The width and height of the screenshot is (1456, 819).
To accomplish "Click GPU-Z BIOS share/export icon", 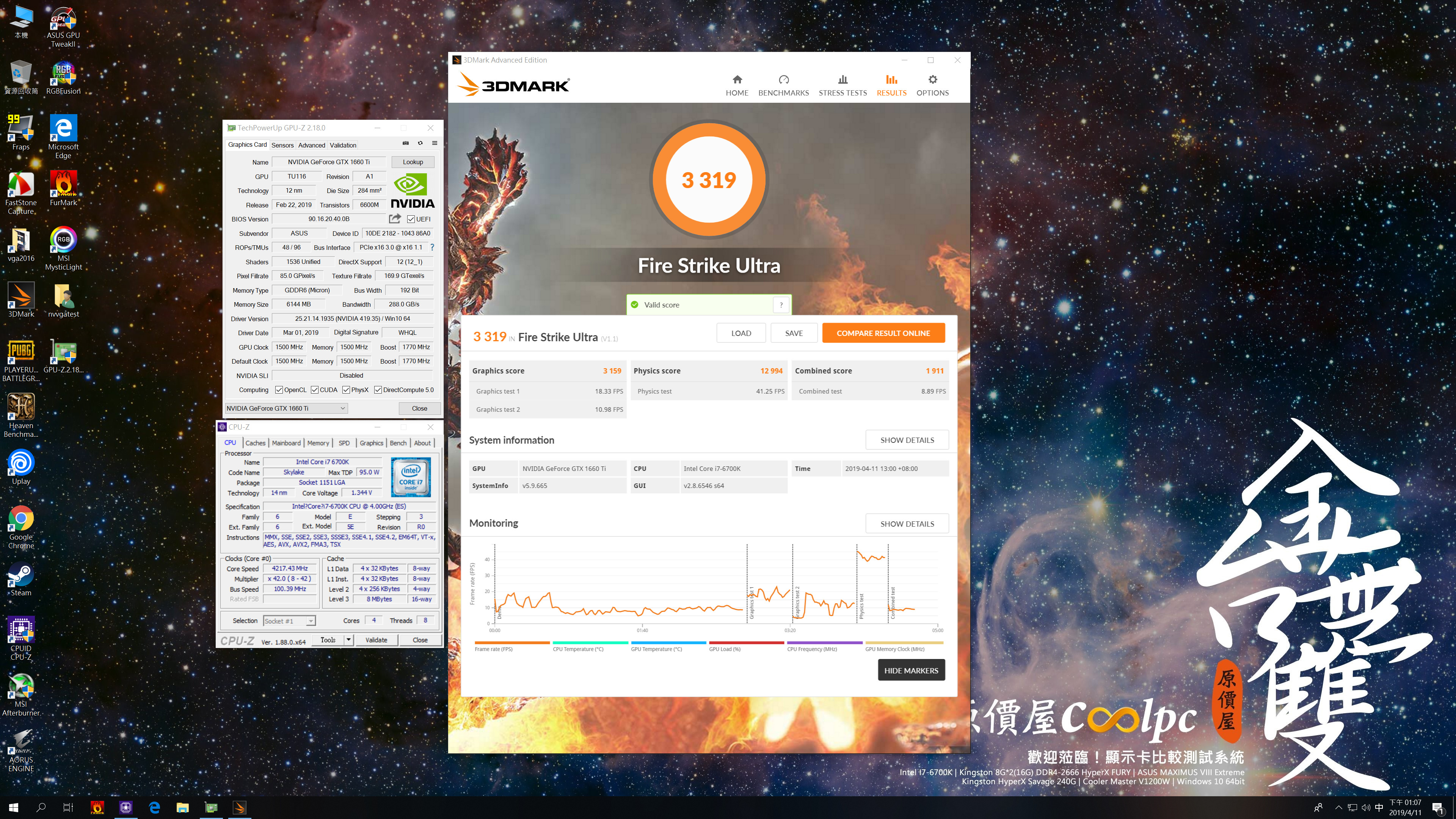I will tap(394, 219).
